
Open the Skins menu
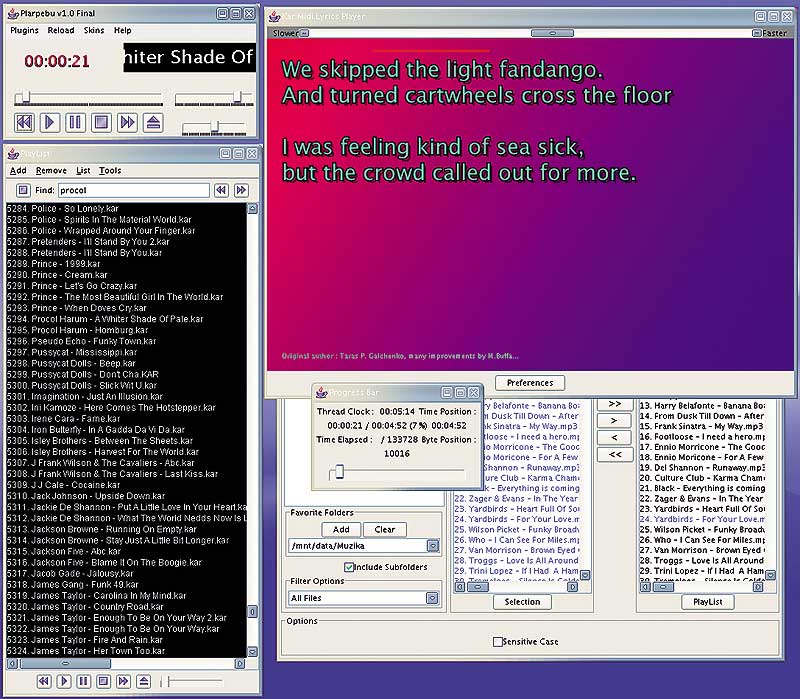click(94, 31)
